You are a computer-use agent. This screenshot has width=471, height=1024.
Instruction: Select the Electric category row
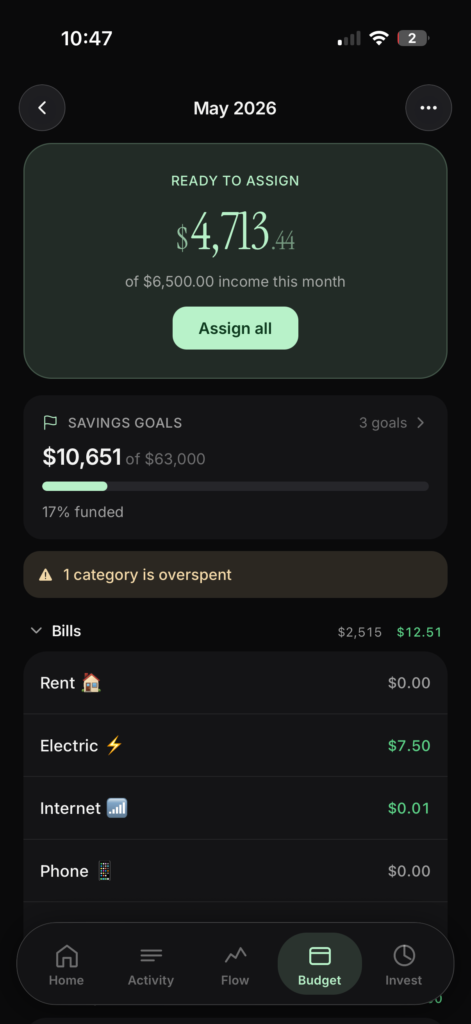coord(235,746)
